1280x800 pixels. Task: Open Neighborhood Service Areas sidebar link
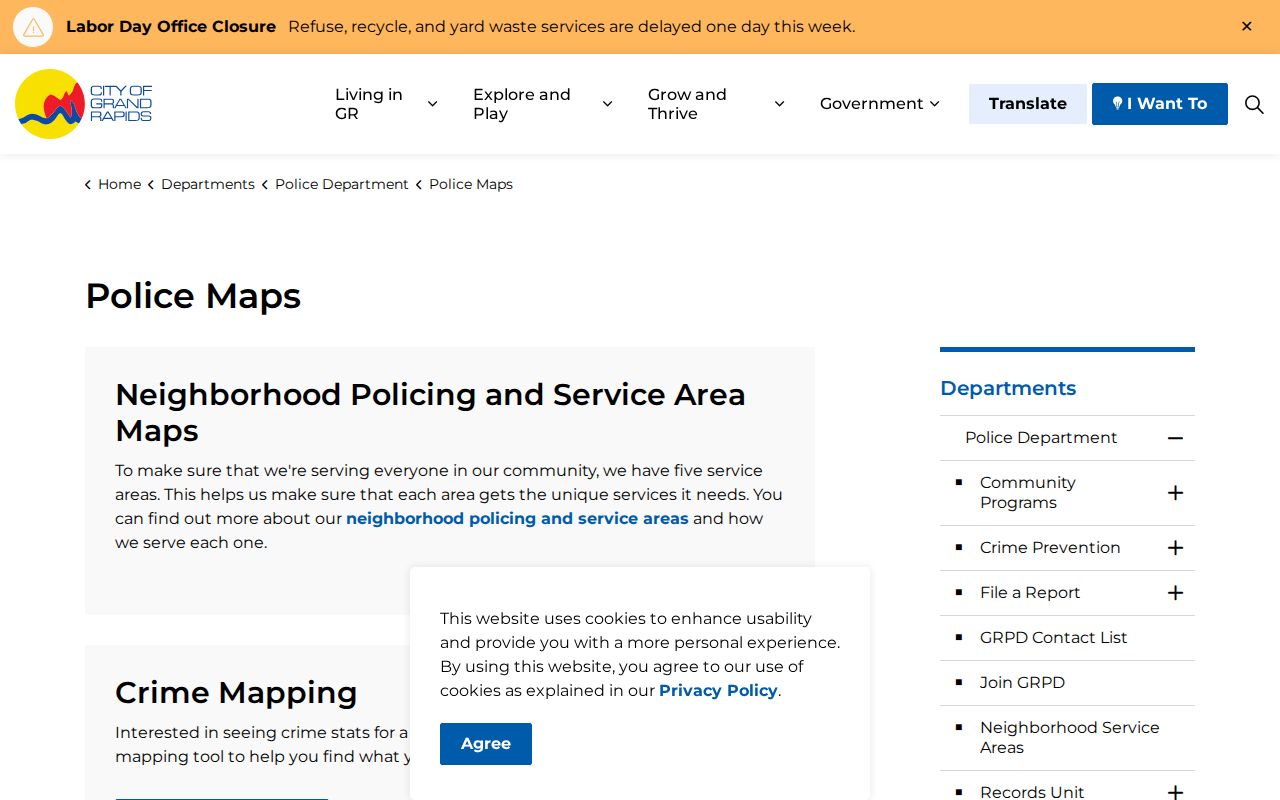(x=1070, y=738)
